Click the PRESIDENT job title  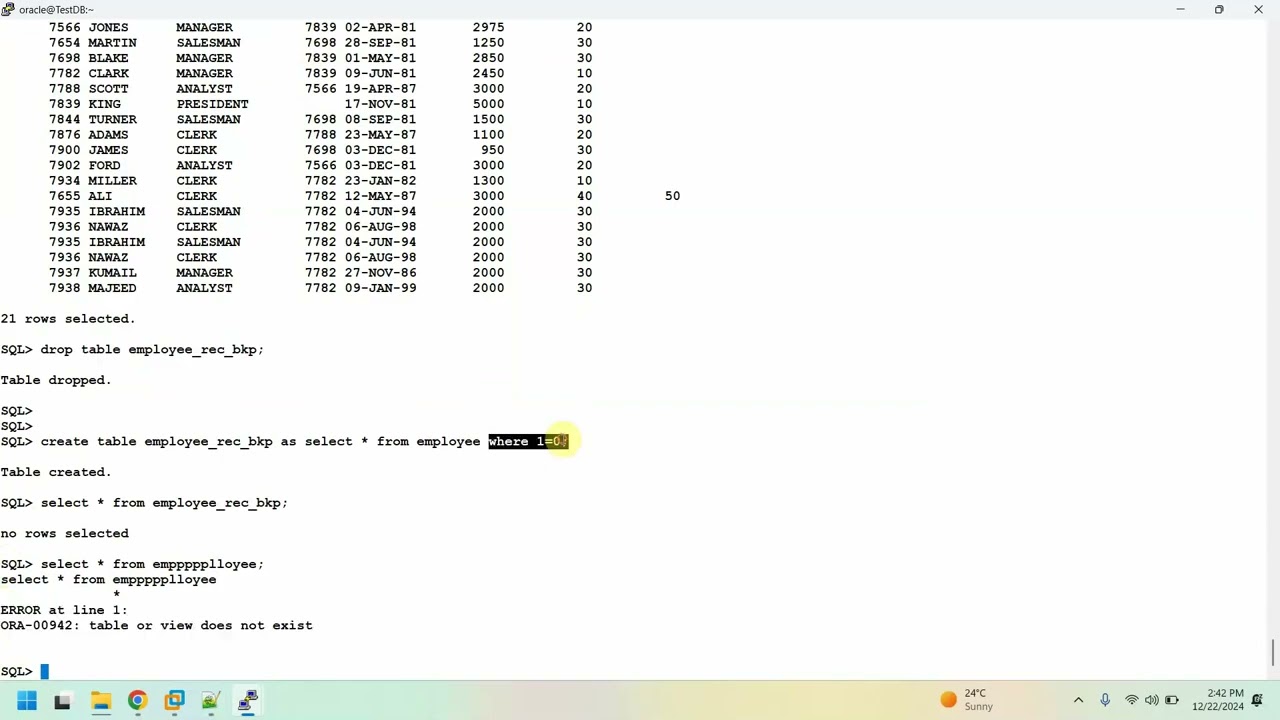coord(212,104)
